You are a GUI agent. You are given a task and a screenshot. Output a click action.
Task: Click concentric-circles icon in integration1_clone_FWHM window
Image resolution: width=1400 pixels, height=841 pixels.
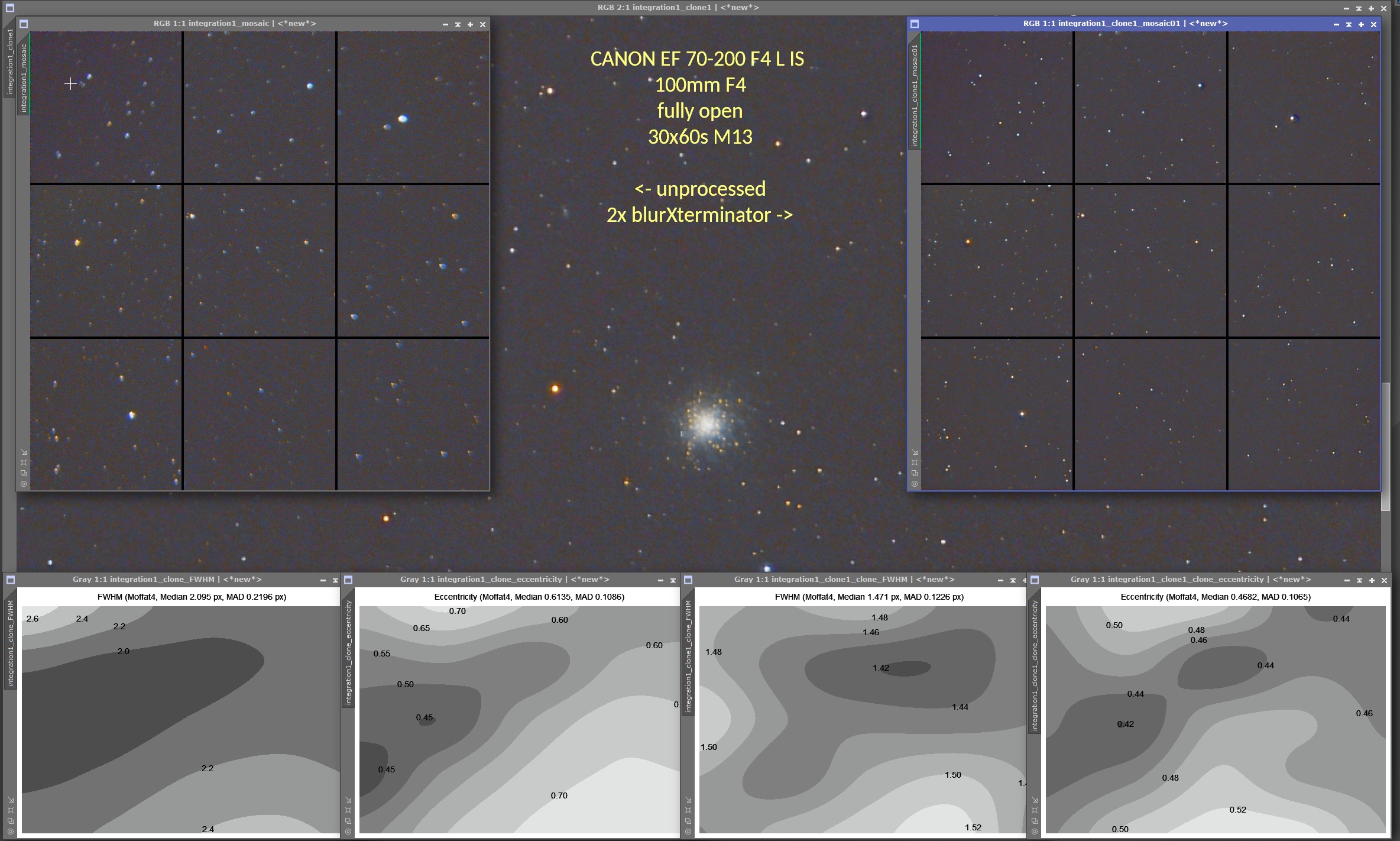click(11, 832)
